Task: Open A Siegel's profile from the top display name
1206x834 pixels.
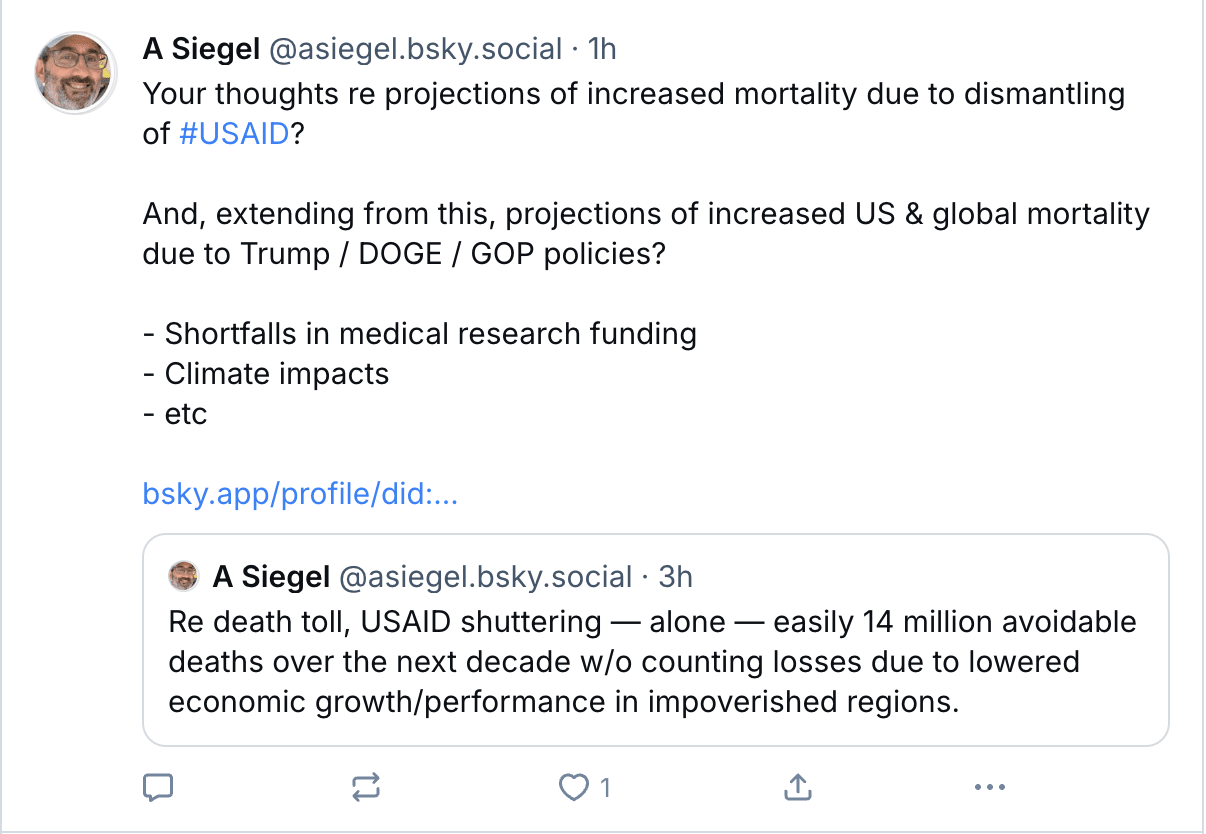Action: point(201,48)
